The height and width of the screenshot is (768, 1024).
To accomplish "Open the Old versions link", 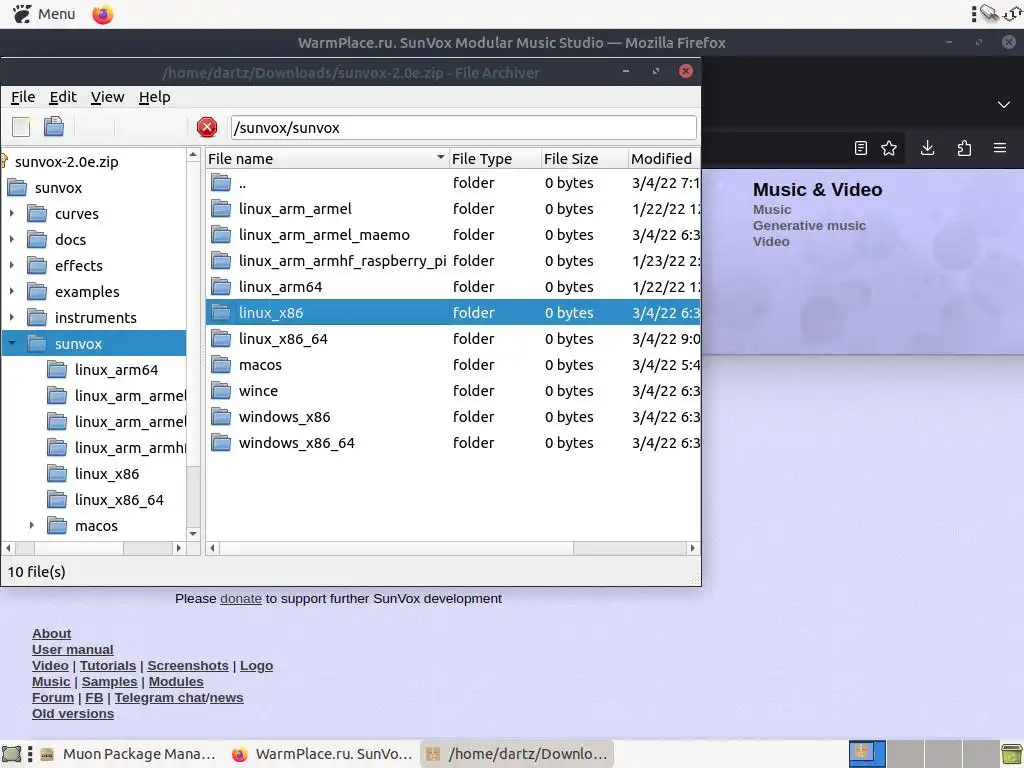I will coord(72,714).
